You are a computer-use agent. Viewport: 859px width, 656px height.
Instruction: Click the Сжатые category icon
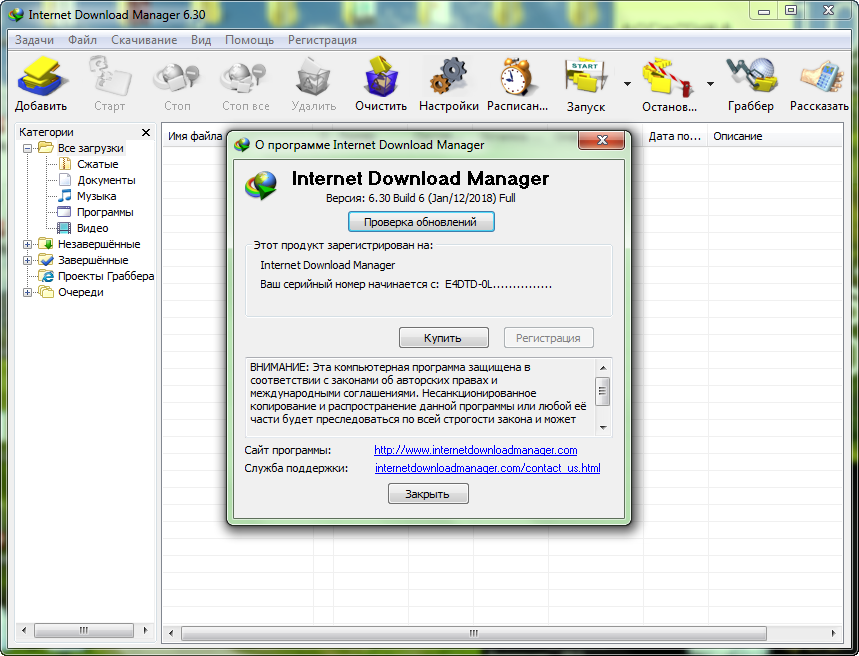[65, 164]
